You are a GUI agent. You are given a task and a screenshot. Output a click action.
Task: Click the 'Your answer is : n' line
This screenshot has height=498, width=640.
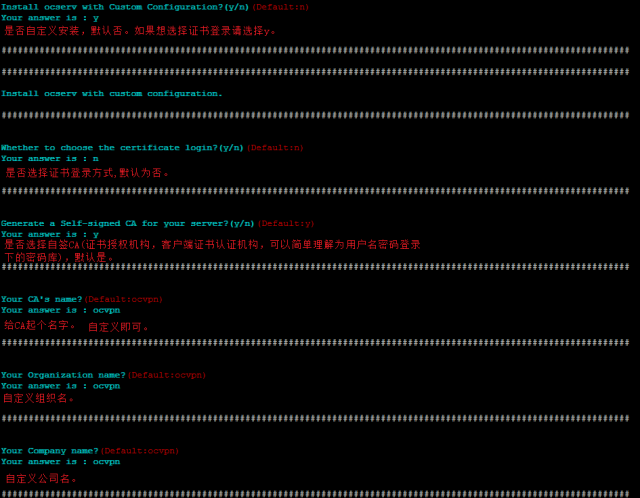tap(50, 158)
